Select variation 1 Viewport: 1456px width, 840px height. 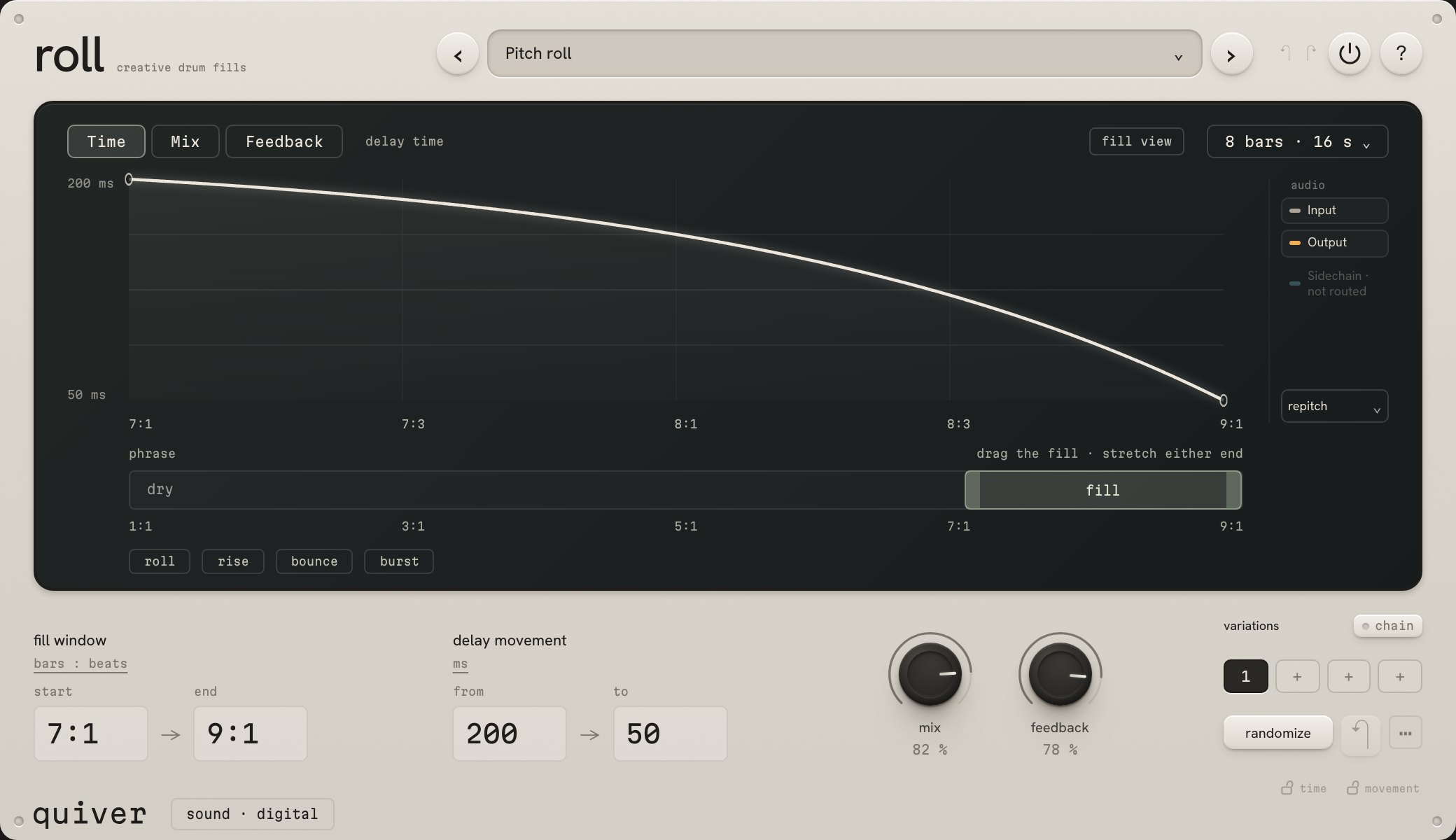coord(1245,676)
